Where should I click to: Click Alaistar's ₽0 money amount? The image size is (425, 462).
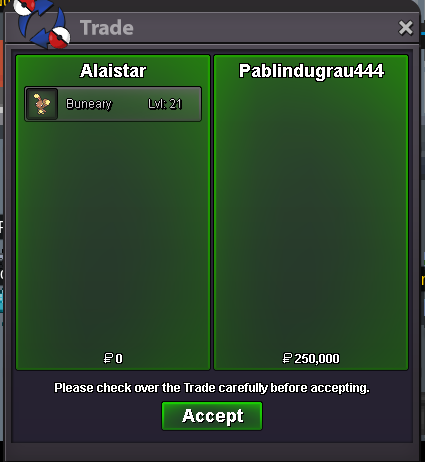[x=113, y=358]
